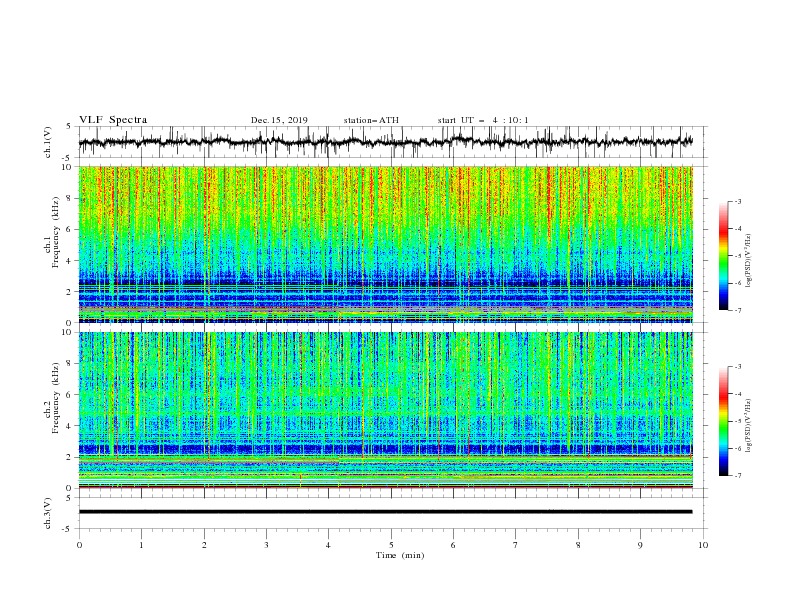Click the lower color bar "-5" tick label

[x=738, y=421]
